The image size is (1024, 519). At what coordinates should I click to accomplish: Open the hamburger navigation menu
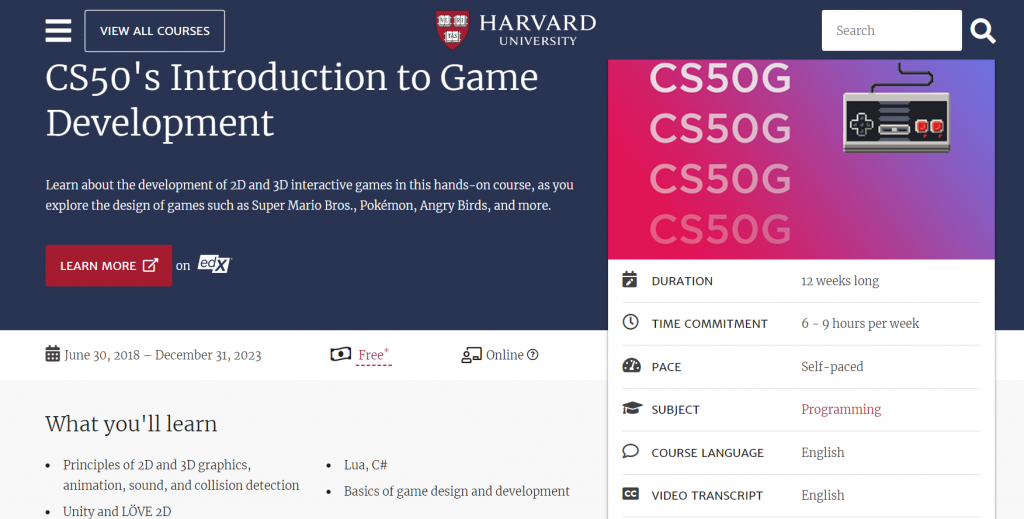tap(58, 31)
